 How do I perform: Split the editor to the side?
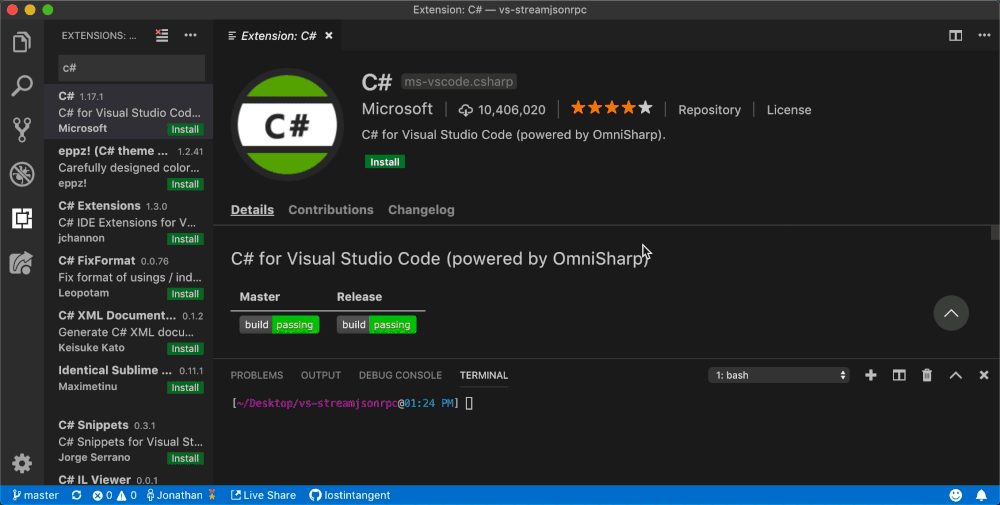coord(955,36)
